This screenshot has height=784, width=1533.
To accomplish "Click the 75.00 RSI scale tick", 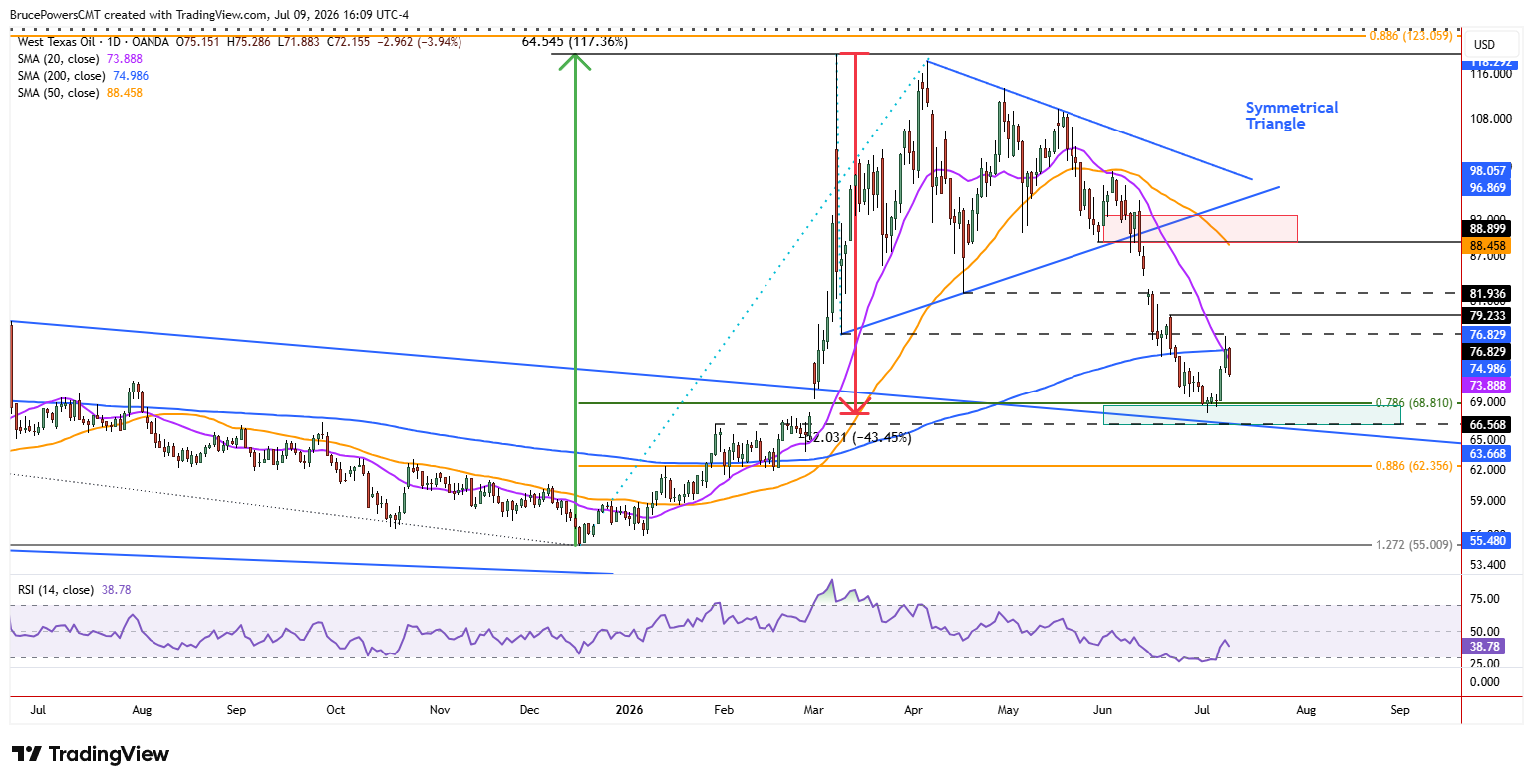I will tap(1485, 599).
